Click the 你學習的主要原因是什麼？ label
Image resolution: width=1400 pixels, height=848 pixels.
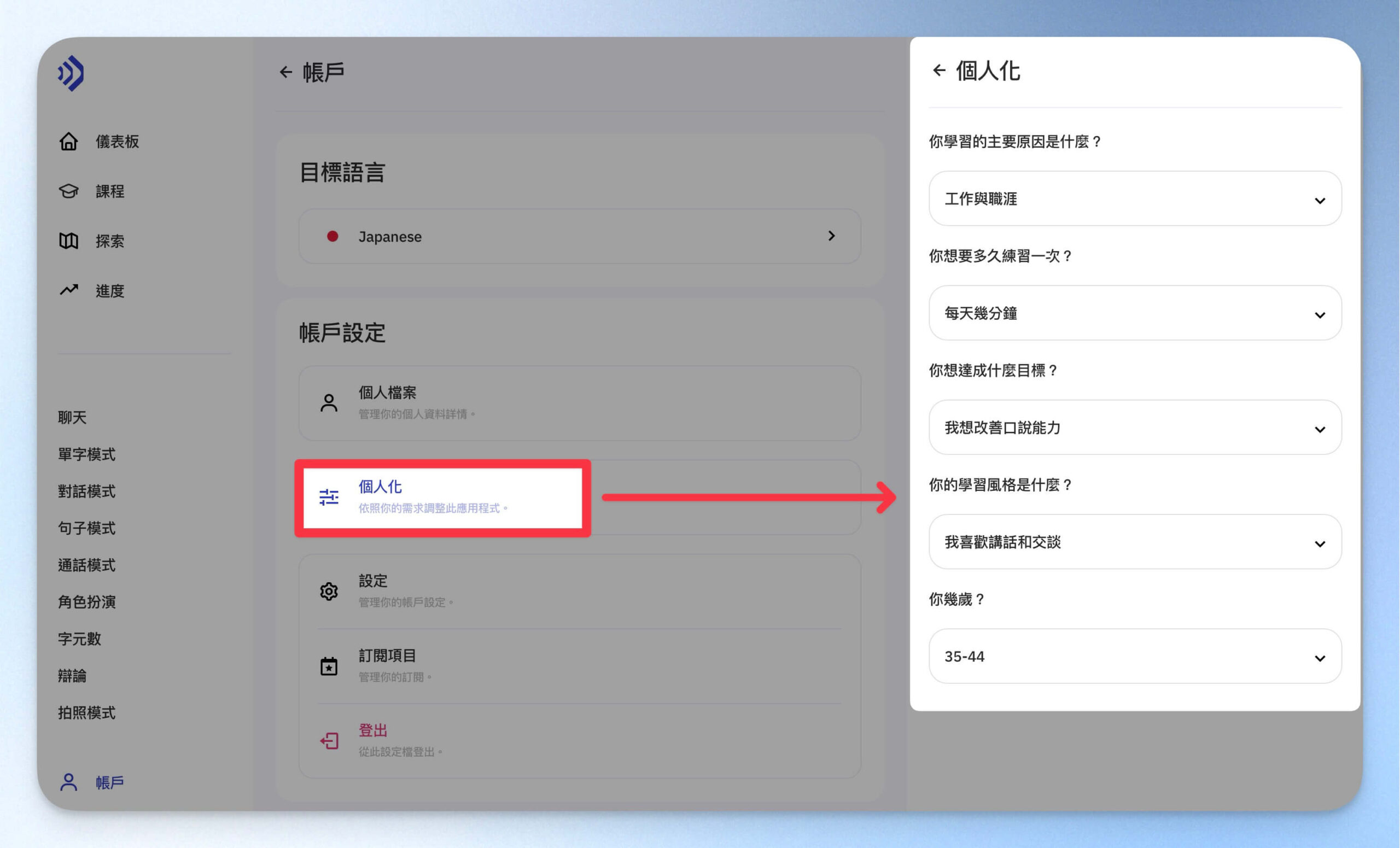pos(1015,142)
